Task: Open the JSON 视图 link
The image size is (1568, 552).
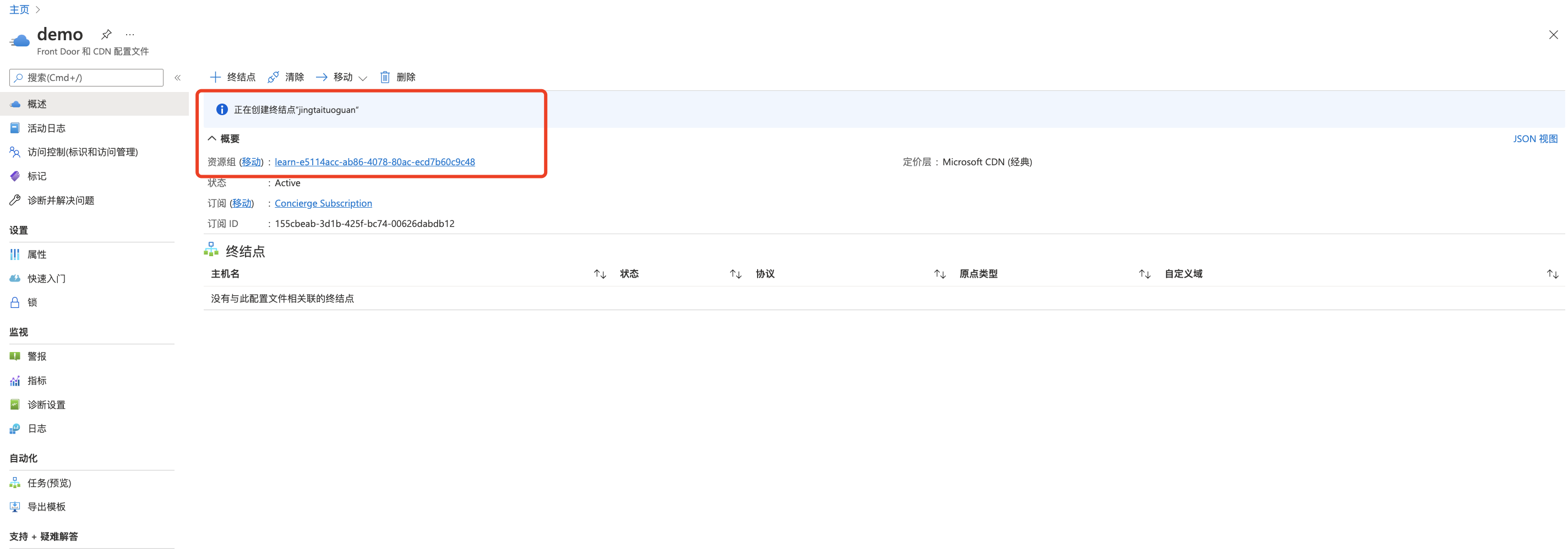Action: 1535,139
